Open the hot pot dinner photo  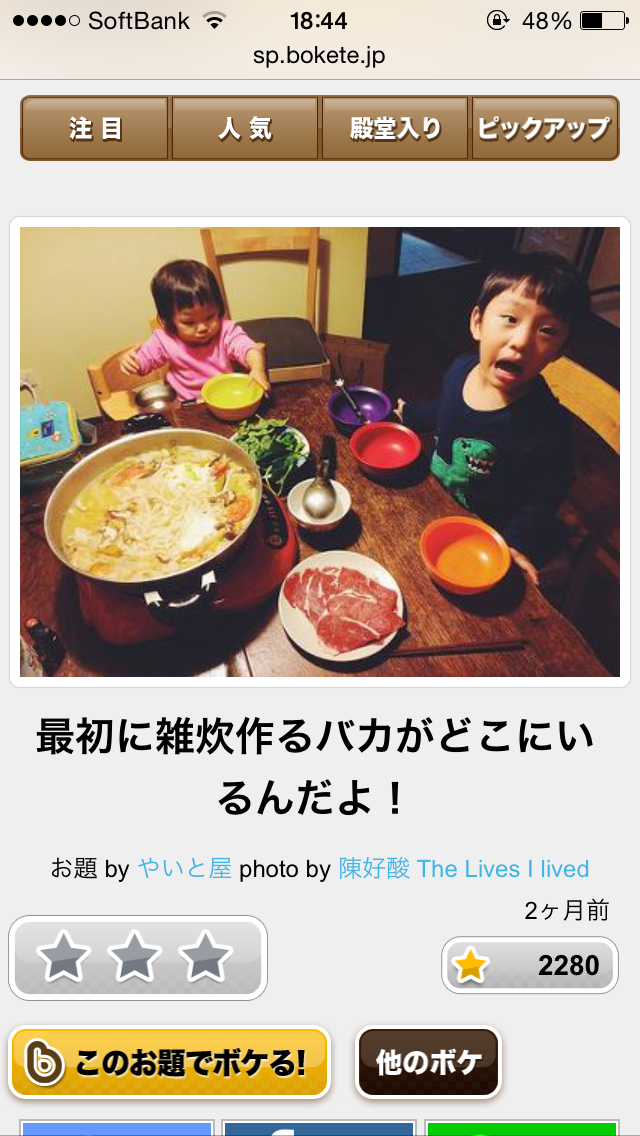click(x=320, y=451)
